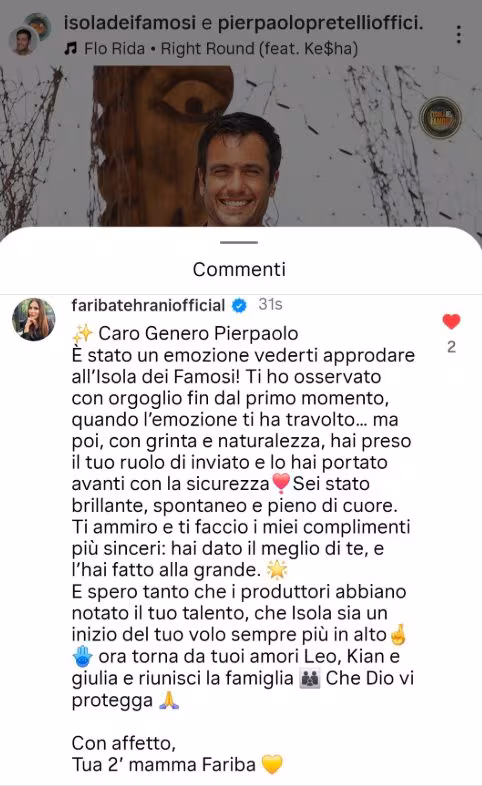Open the faribatehraniofficial username link
482x786 pixels.
pyautogui.click(x=148, y=305)
